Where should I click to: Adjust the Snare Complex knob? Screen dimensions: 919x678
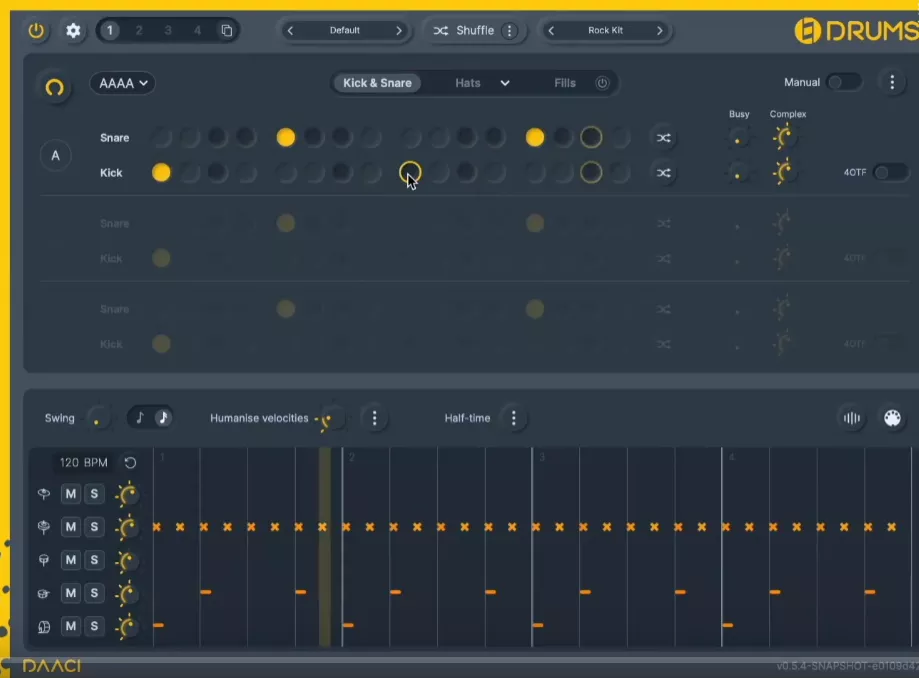tap(784, 138)
